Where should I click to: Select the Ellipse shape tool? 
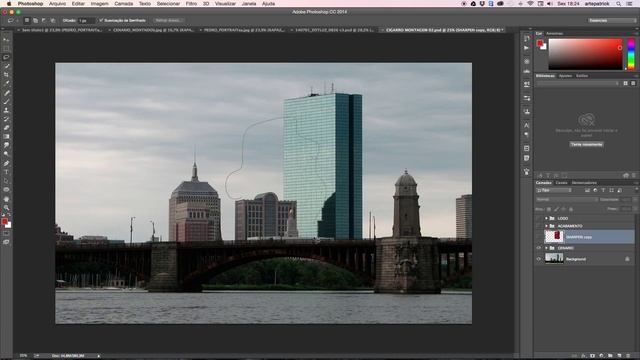coord(6,190)
